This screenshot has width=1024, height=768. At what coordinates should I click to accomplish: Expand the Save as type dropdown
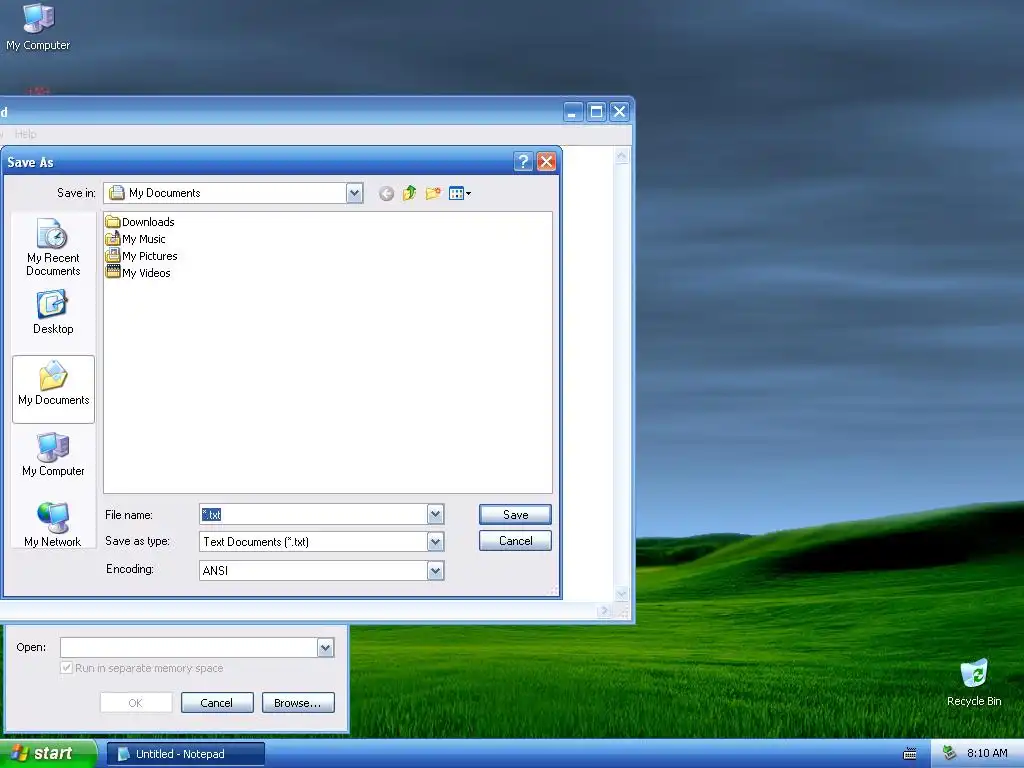(436, 541)
